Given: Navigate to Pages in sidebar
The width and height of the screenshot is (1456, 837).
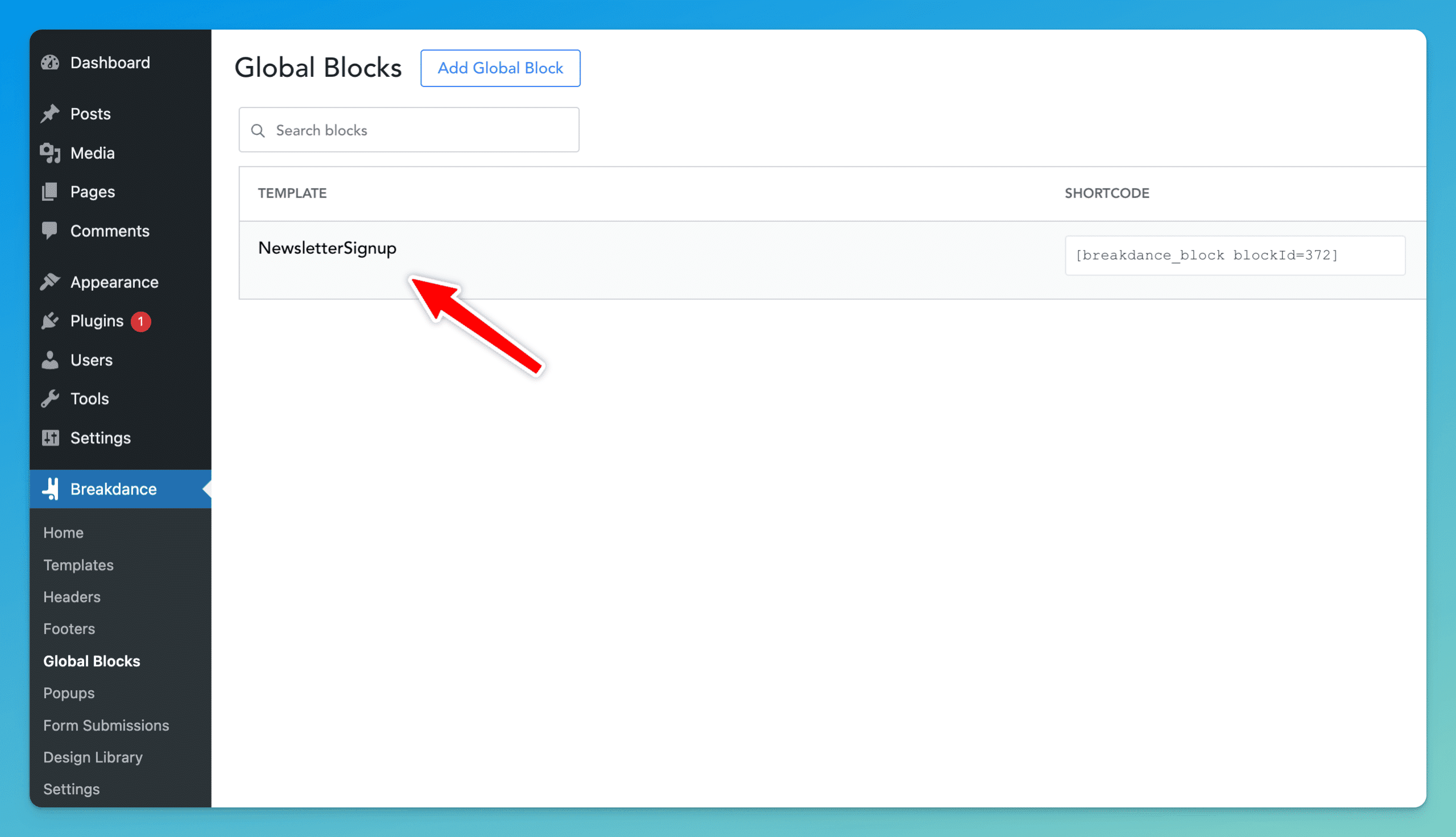Looking at the screenshot, I should tap(121, 191).
